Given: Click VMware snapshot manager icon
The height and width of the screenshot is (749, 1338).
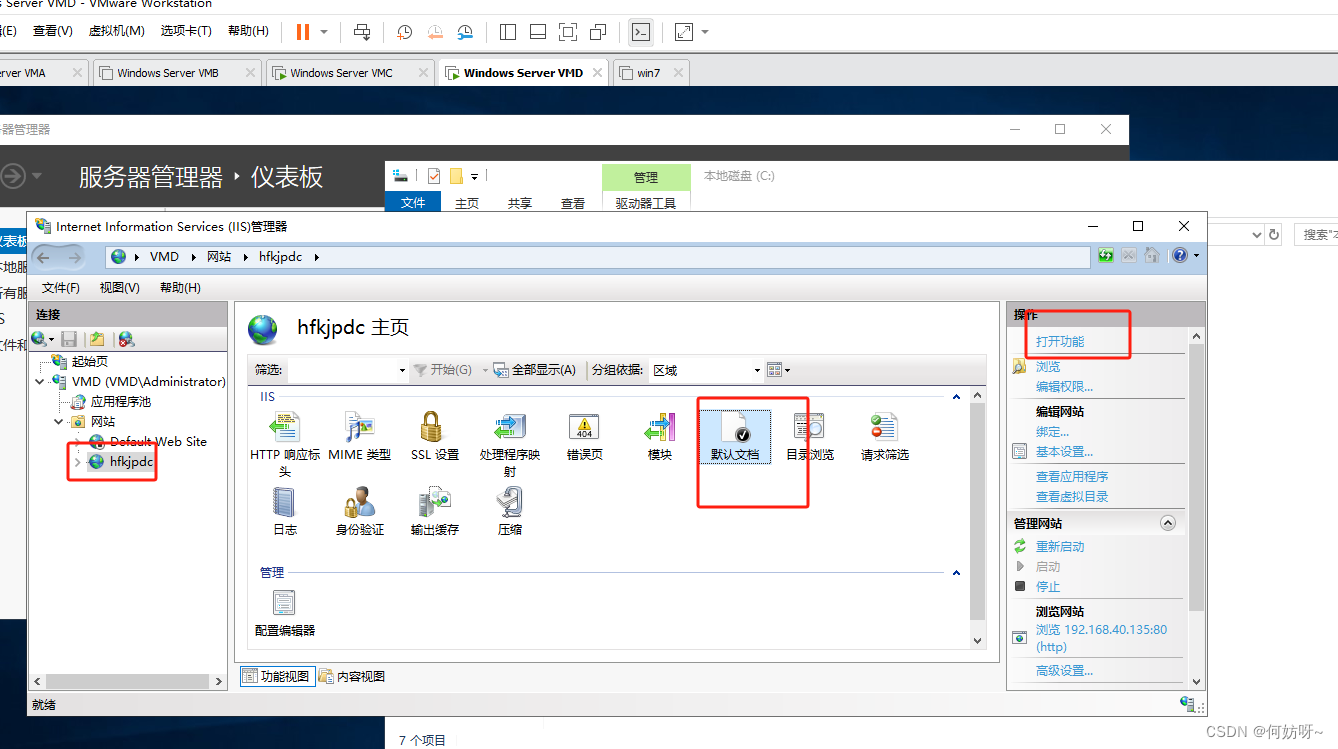Looking at the screenshot, I should [465, 32].
